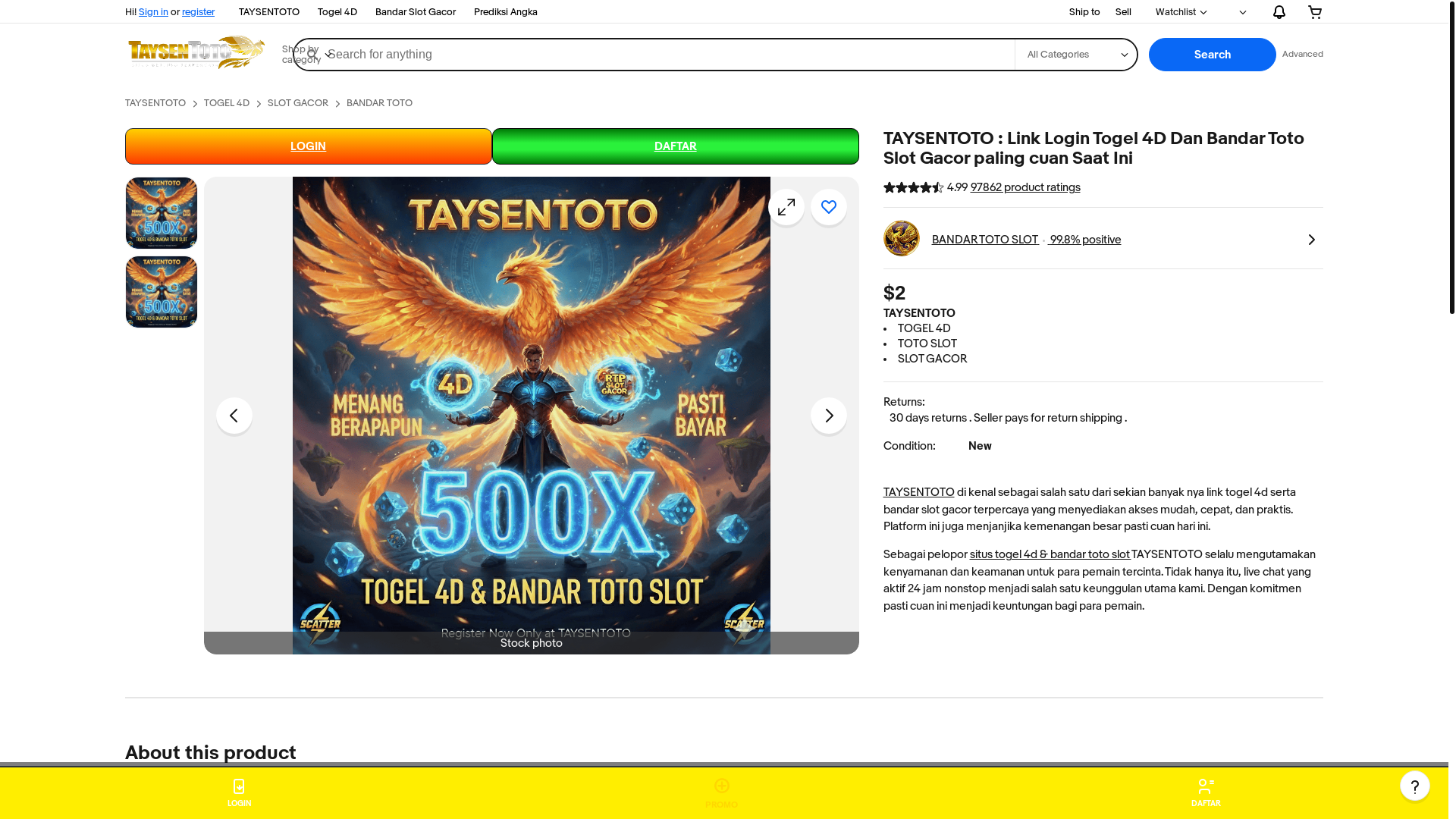
Task: Select second product thumbnail
Action: click(162, 292)
